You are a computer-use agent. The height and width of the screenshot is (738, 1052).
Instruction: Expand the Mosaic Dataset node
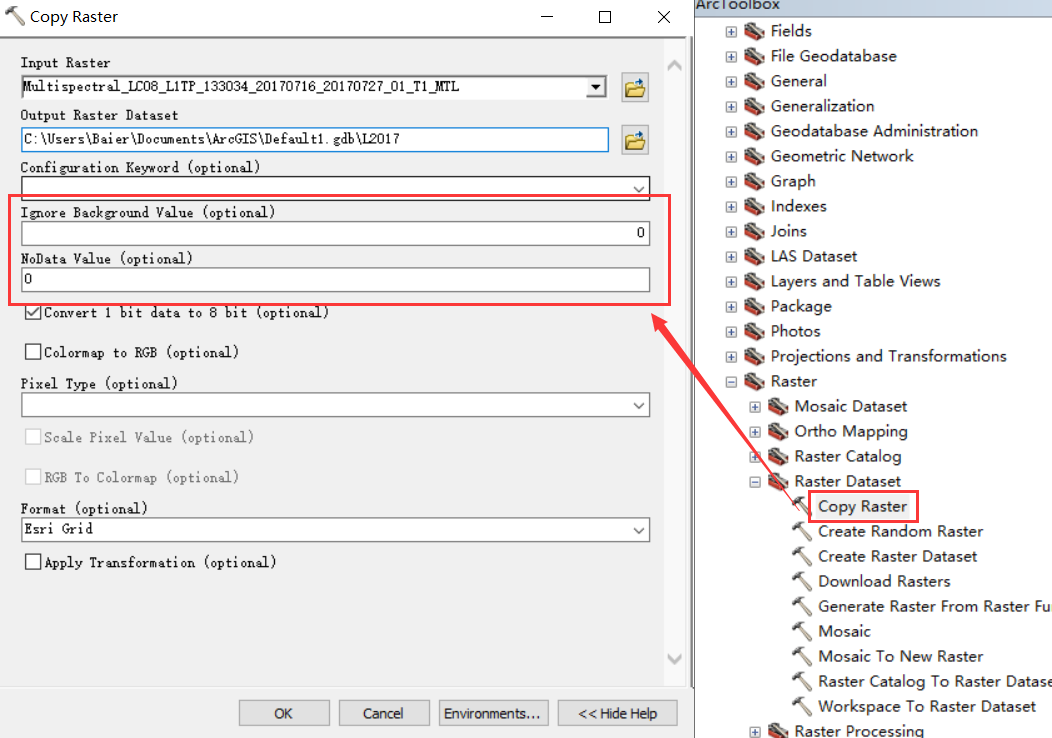(755, 407)
